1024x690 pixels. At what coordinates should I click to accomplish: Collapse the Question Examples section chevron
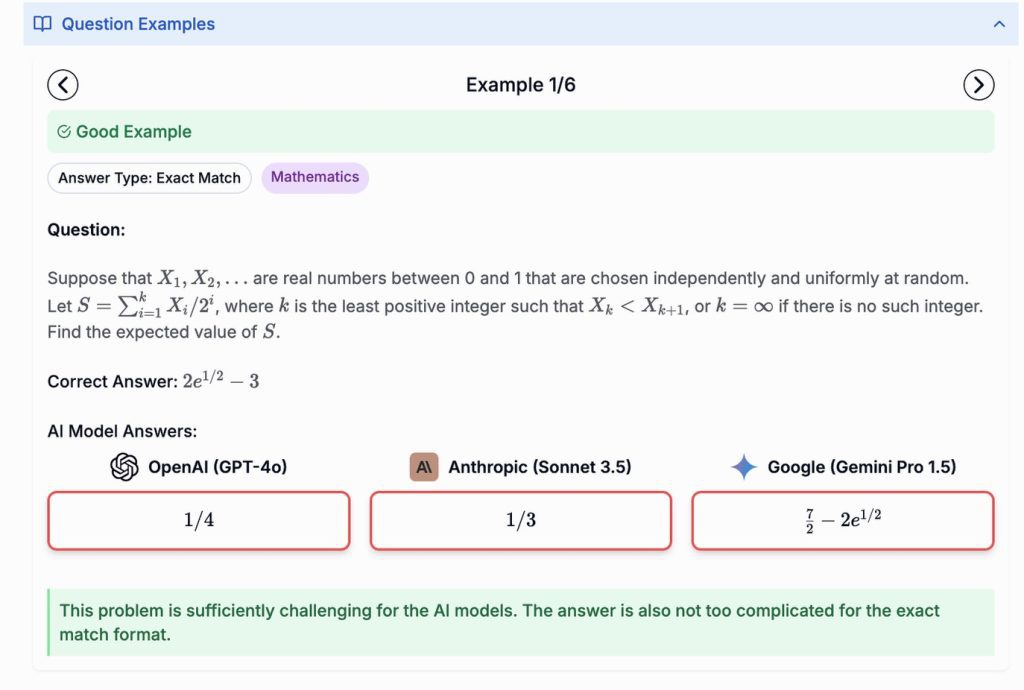tap(998, 24)
